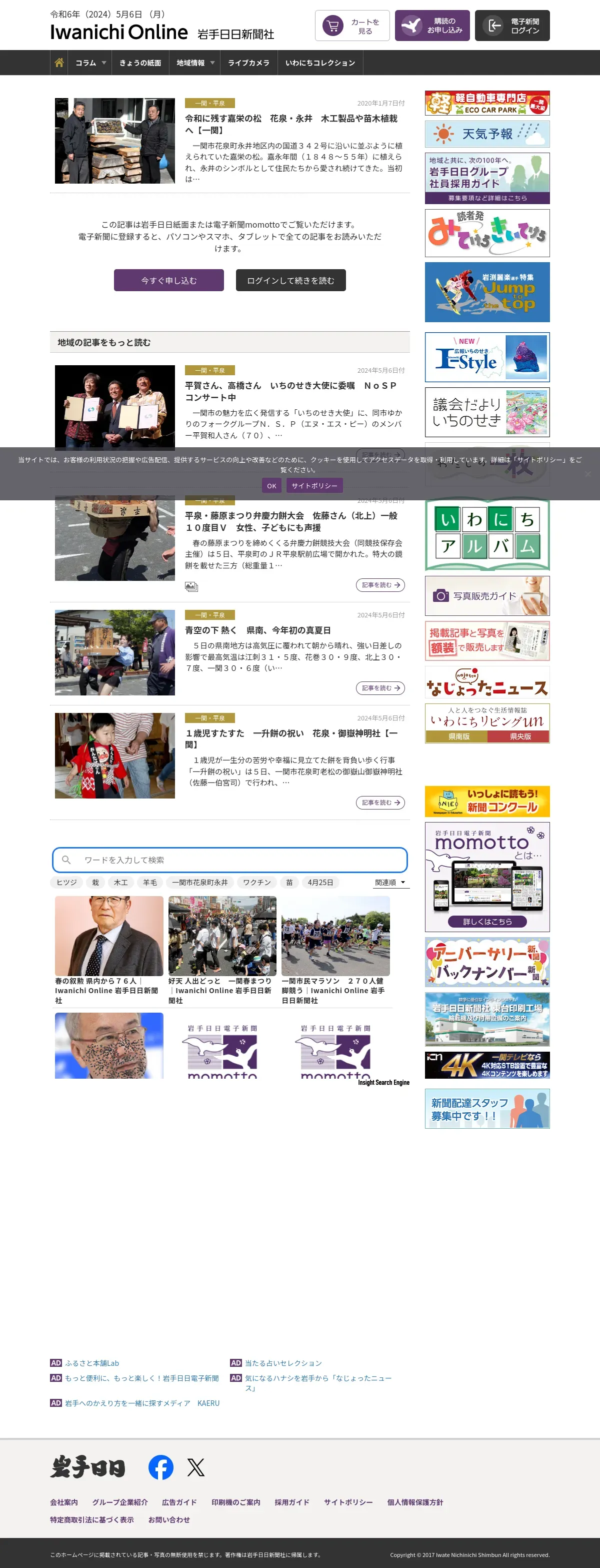
Task: Open お問い合わせ footer link
Action: 168,1519
